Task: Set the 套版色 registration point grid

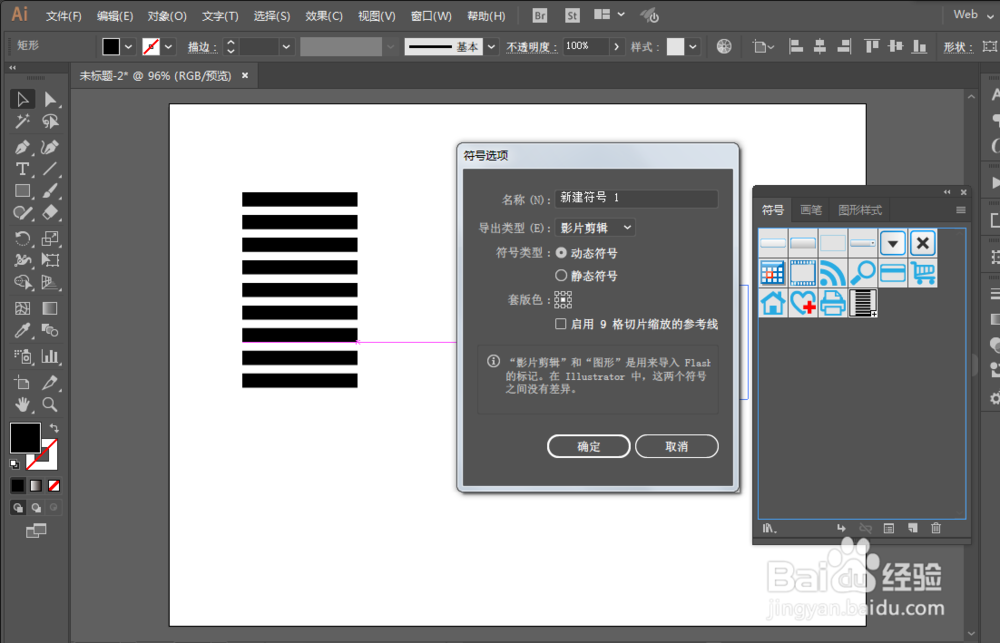Action: (563, 300)
